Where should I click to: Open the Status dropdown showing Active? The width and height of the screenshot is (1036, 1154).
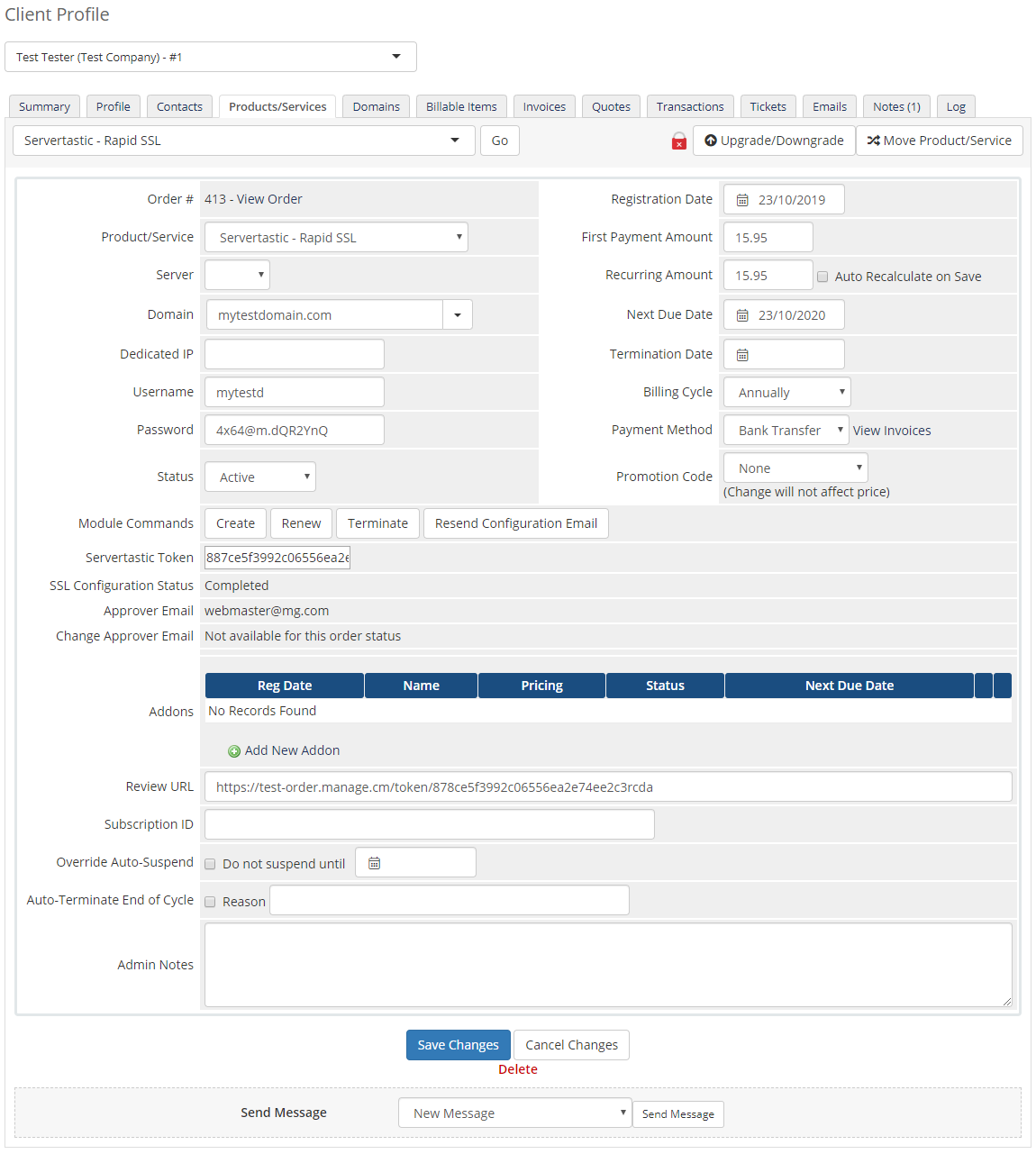(260, 477)
